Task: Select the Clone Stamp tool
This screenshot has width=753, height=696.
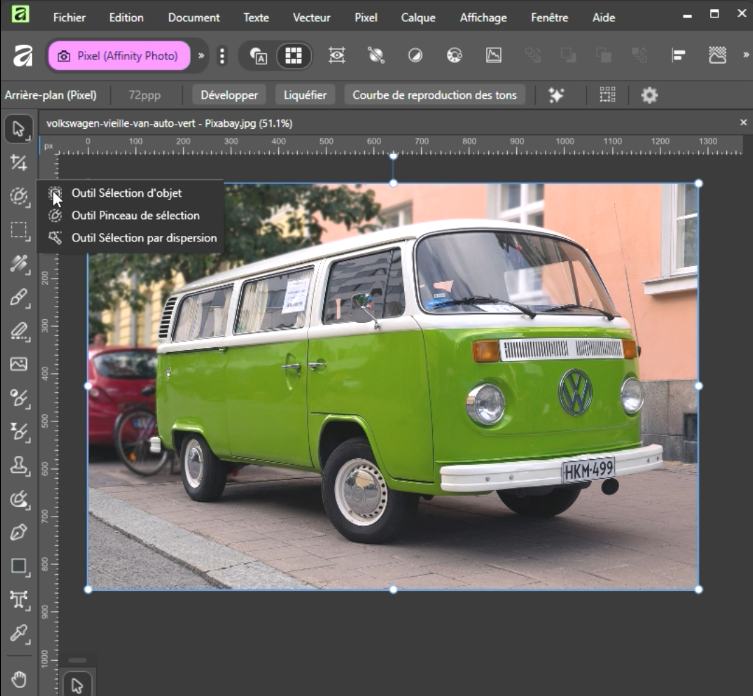Action: [x=18, y=465]
